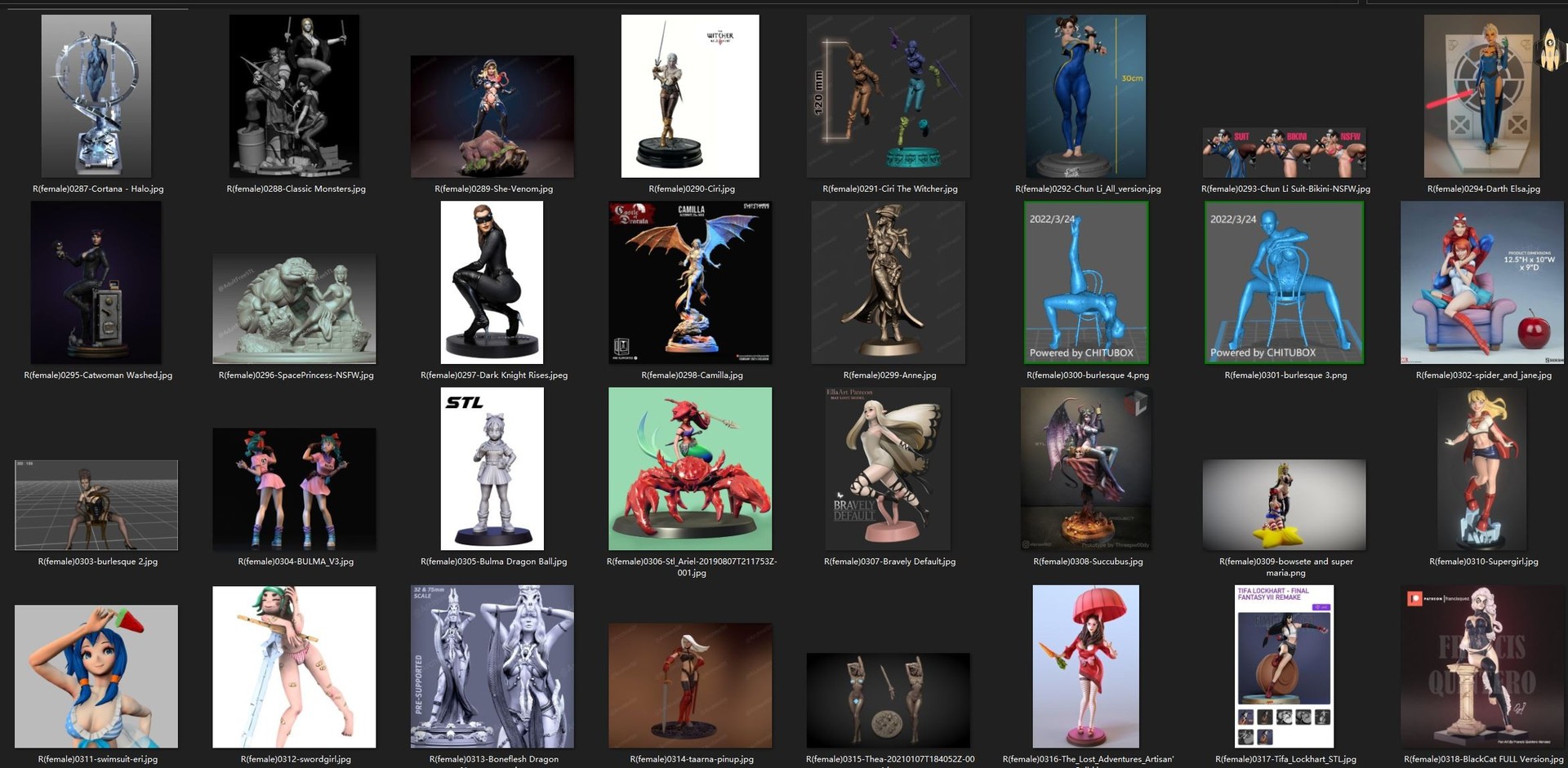Screen dimensions: 1568x768
Task: Select the Boneflesh Dragon thumbnail
Action: 492,667
